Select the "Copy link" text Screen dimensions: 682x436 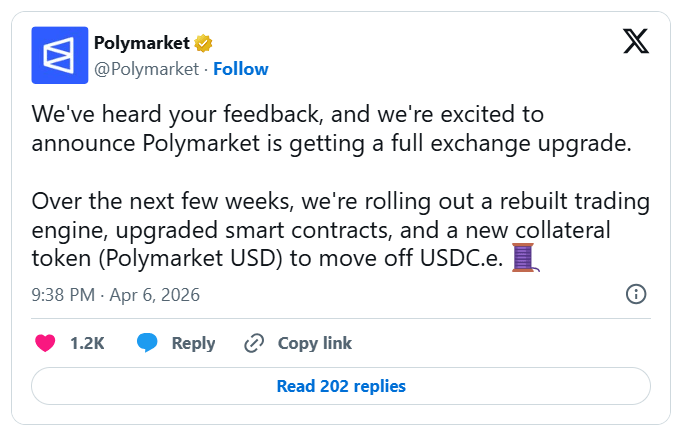pos(314,343)
